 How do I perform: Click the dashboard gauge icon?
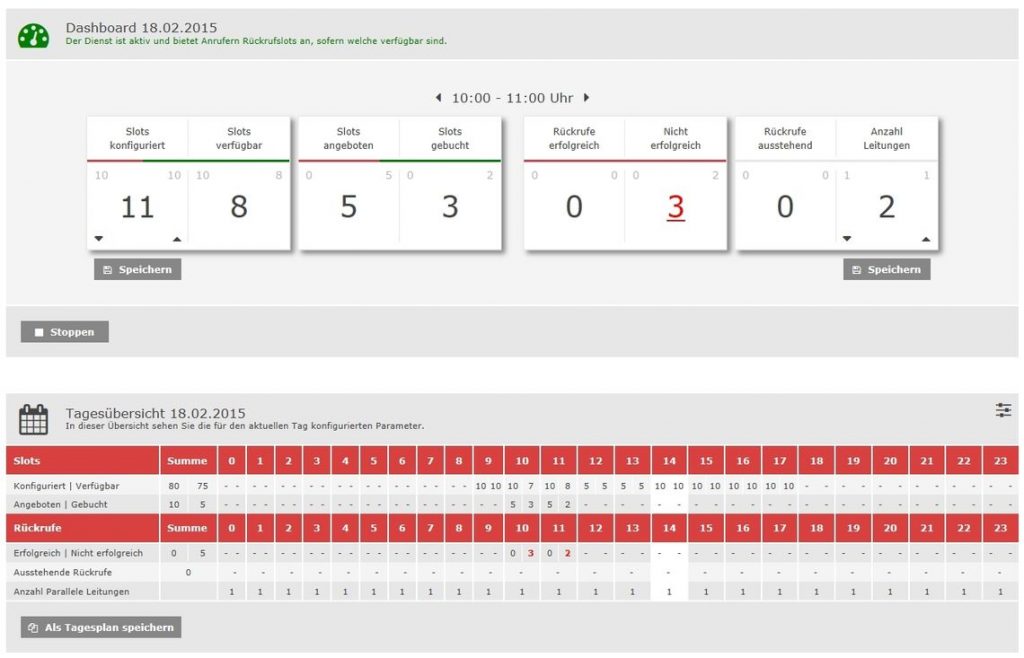coord(34,35)
